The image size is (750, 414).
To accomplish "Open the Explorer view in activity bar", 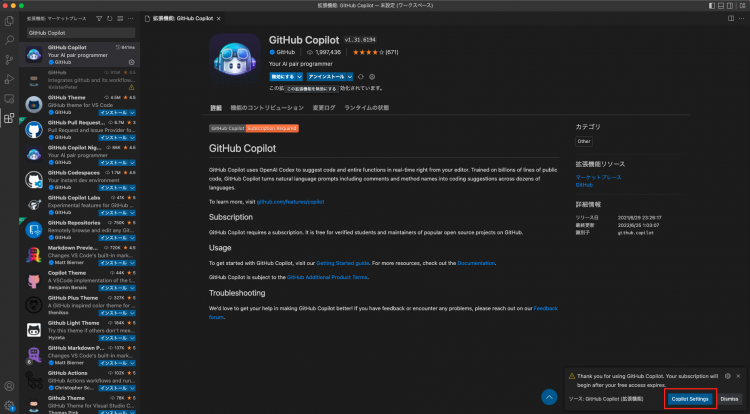I will coord(9,21).
